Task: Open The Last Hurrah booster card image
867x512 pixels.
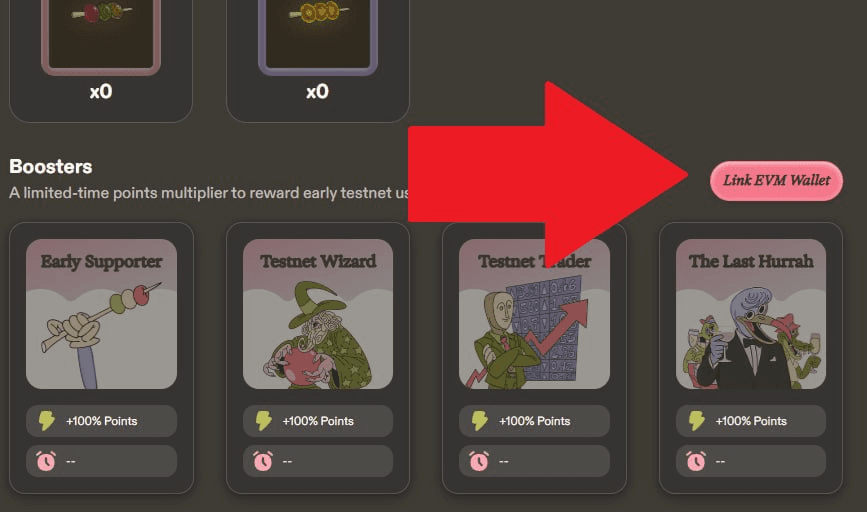Action: tap(751, 314)
